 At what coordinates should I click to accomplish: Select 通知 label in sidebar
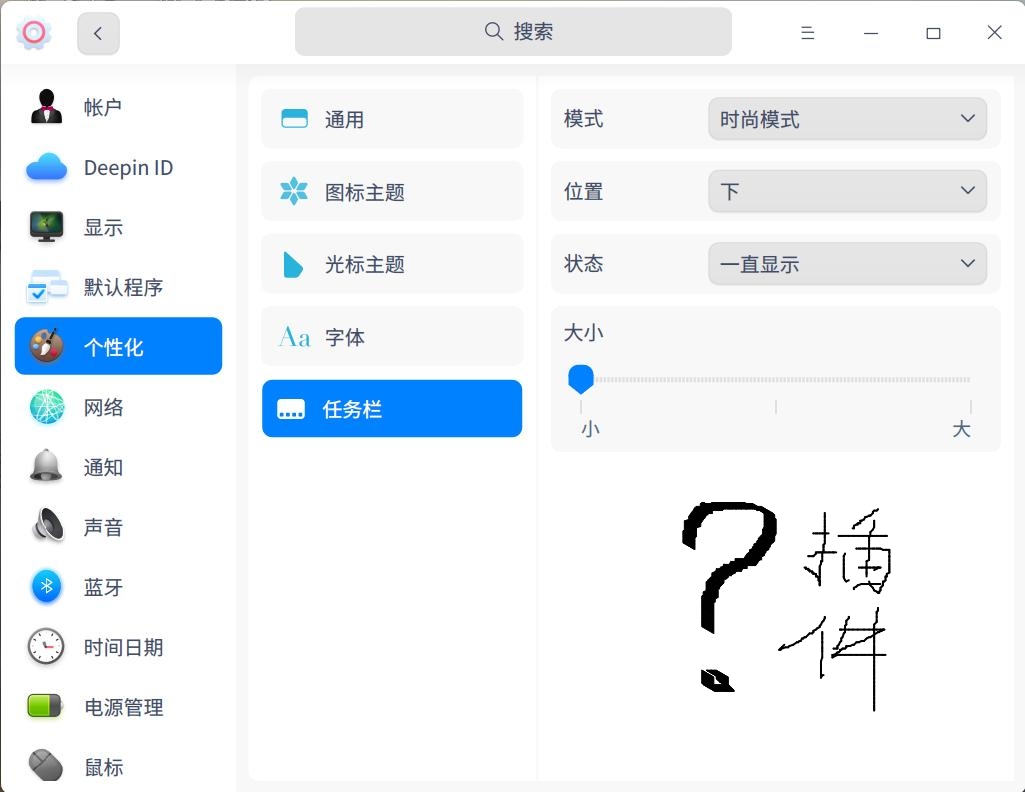tap(103, 468)
